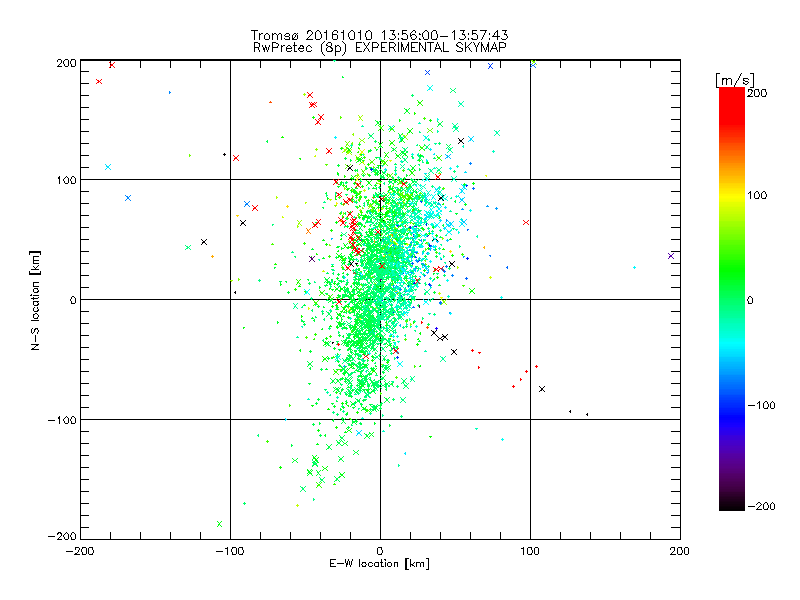Click the x-axis tick label "200"
Viewport: 800px width, 600px height.
pyautogui.click(x=680, y=551)
